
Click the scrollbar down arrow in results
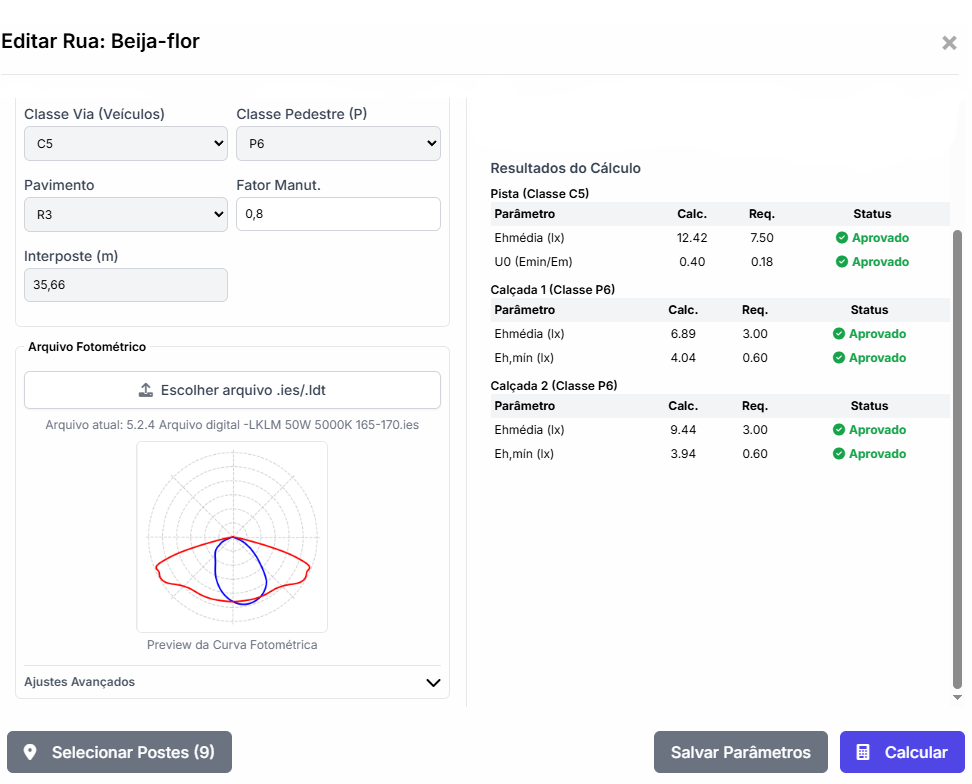click(957, 698)
